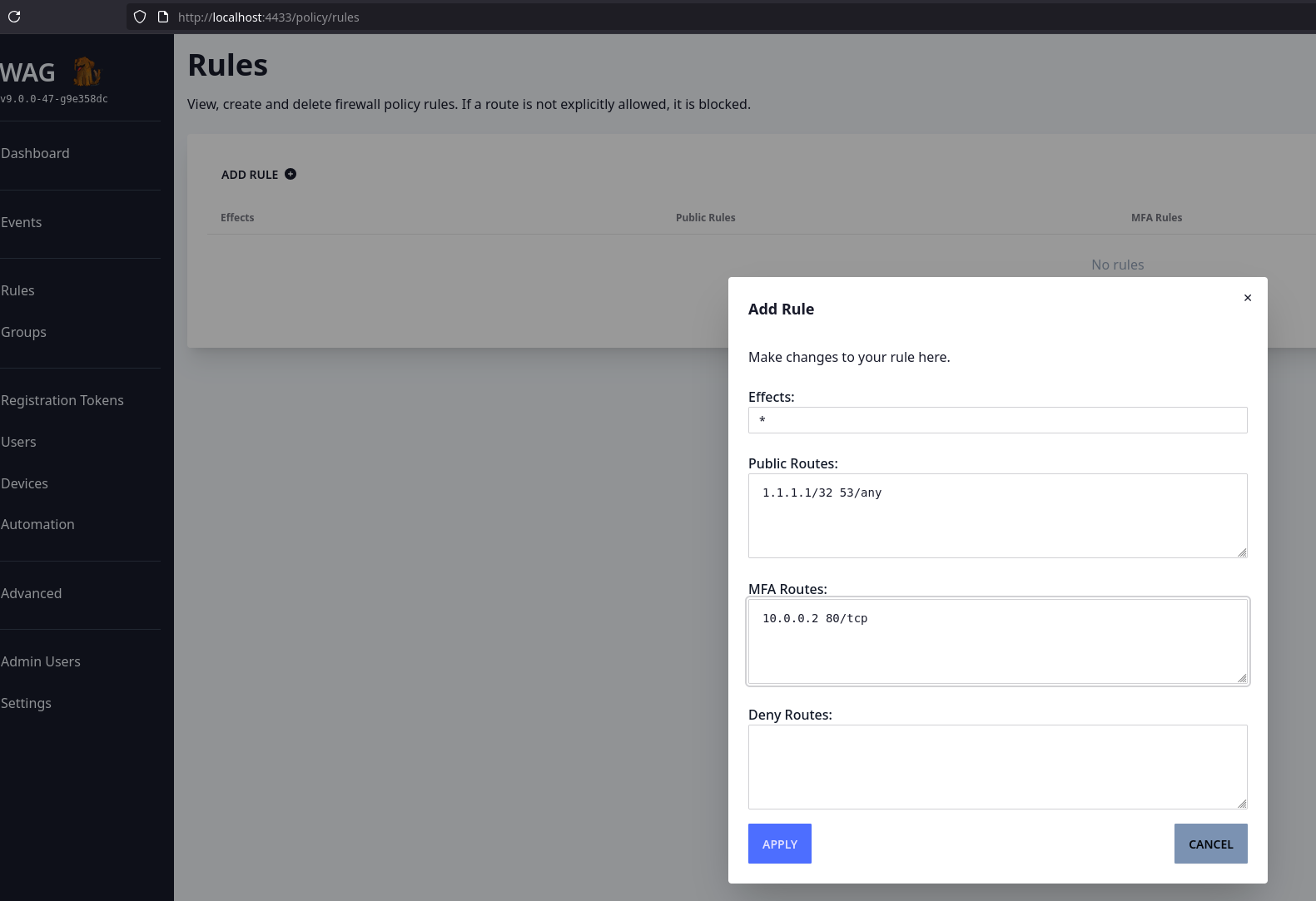
Task: Click the shield icon in address bar
Action: coord(140,17)
